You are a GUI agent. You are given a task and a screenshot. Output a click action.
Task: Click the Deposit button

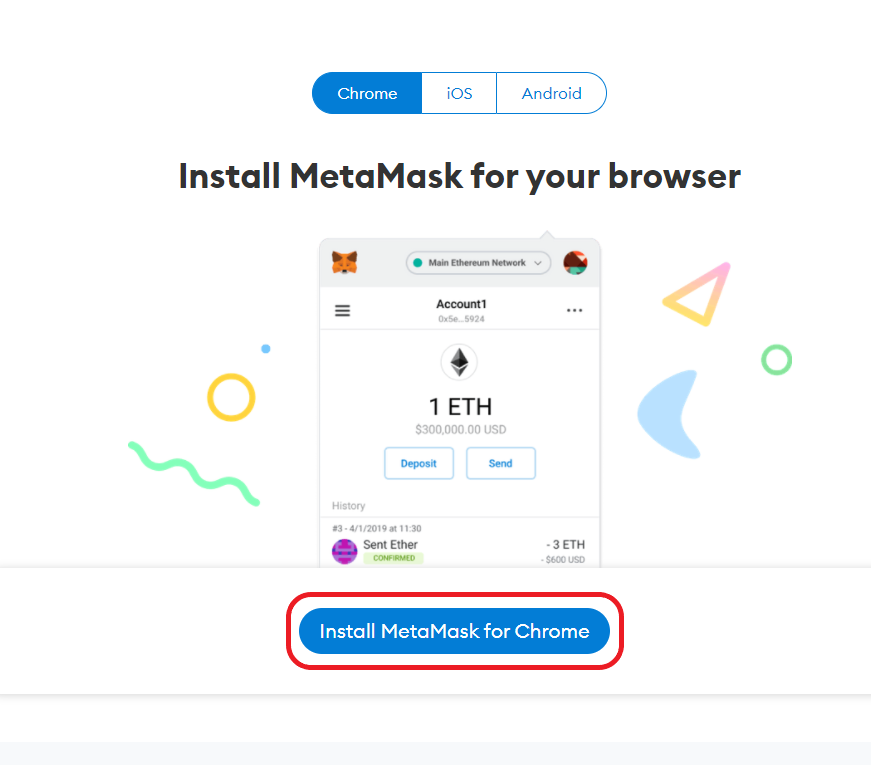point(419,463)
